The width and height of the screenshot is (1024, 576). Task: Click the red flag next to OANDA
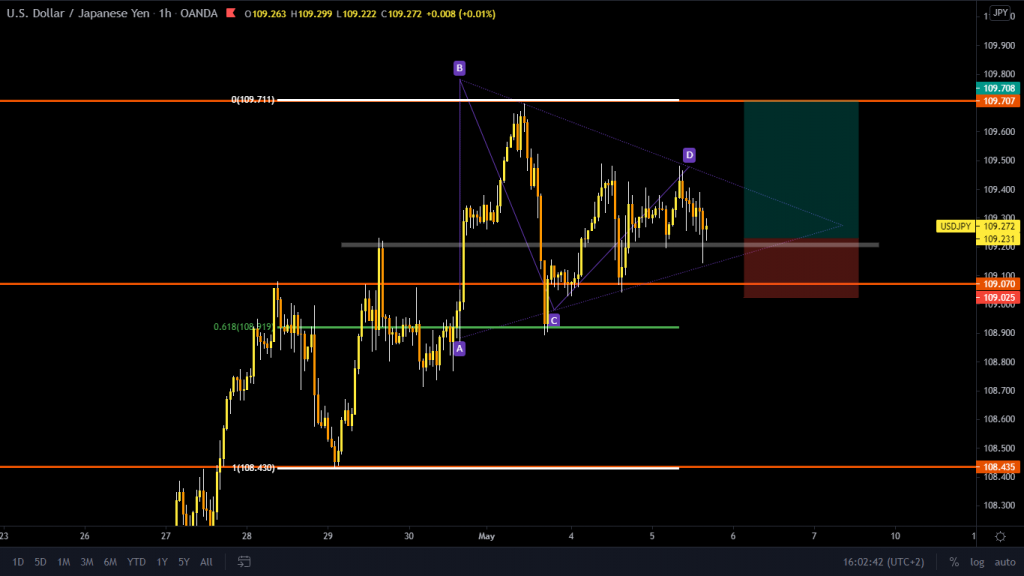(231, 14)
